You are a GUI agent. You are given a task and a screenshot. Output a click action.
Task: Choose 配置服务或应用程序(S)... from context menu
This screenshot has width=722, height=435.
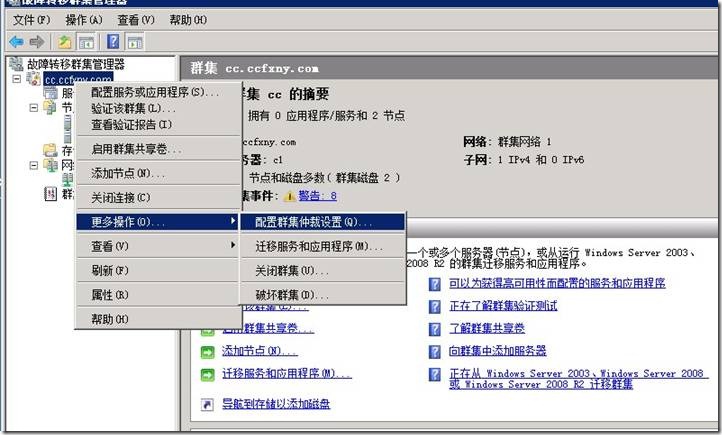pos(158,93)
